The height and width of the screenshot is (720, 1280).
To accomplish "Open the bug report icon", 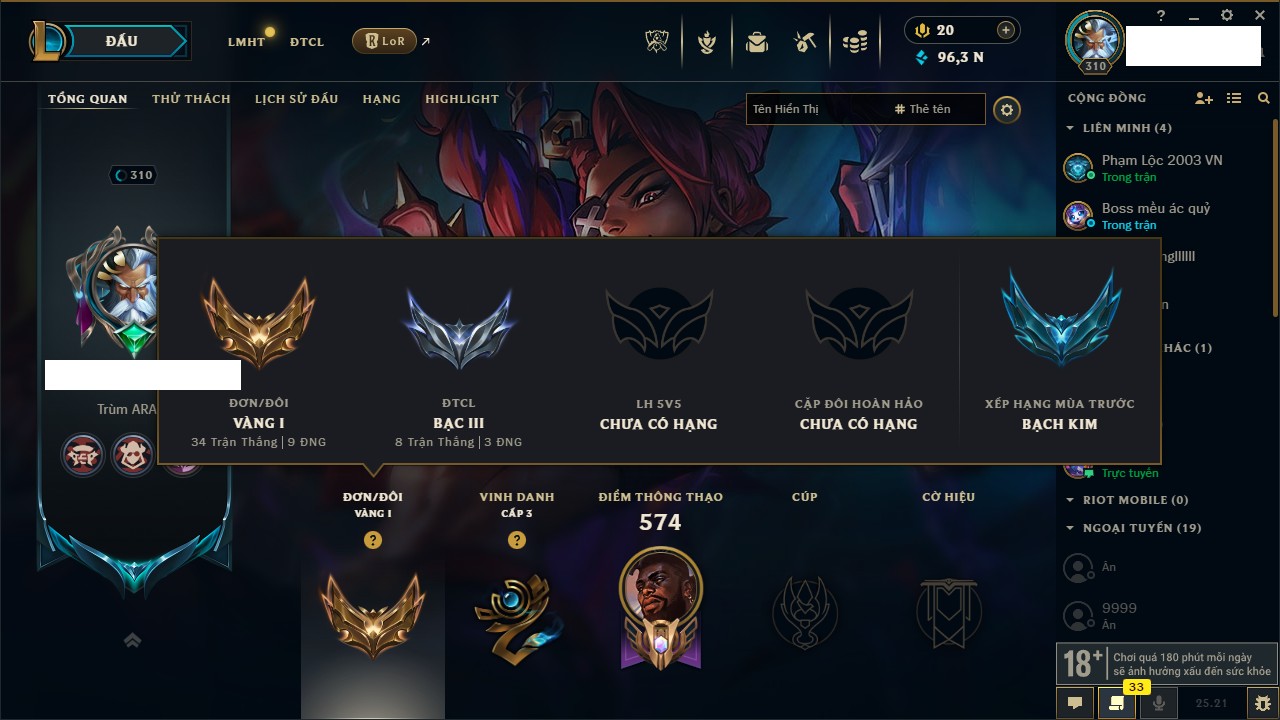I will (x=1262, y=703).
